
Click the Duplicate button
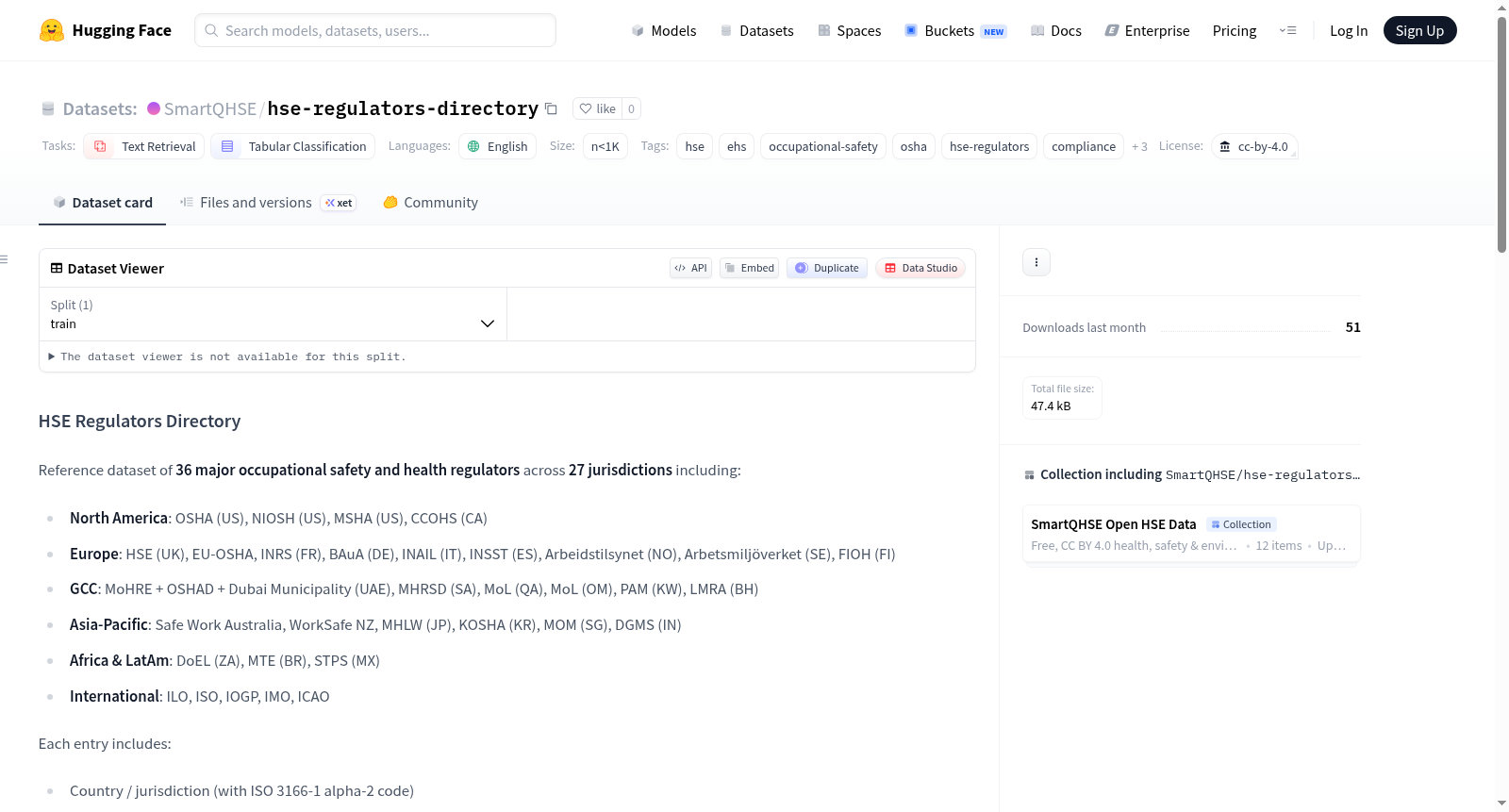827,268
